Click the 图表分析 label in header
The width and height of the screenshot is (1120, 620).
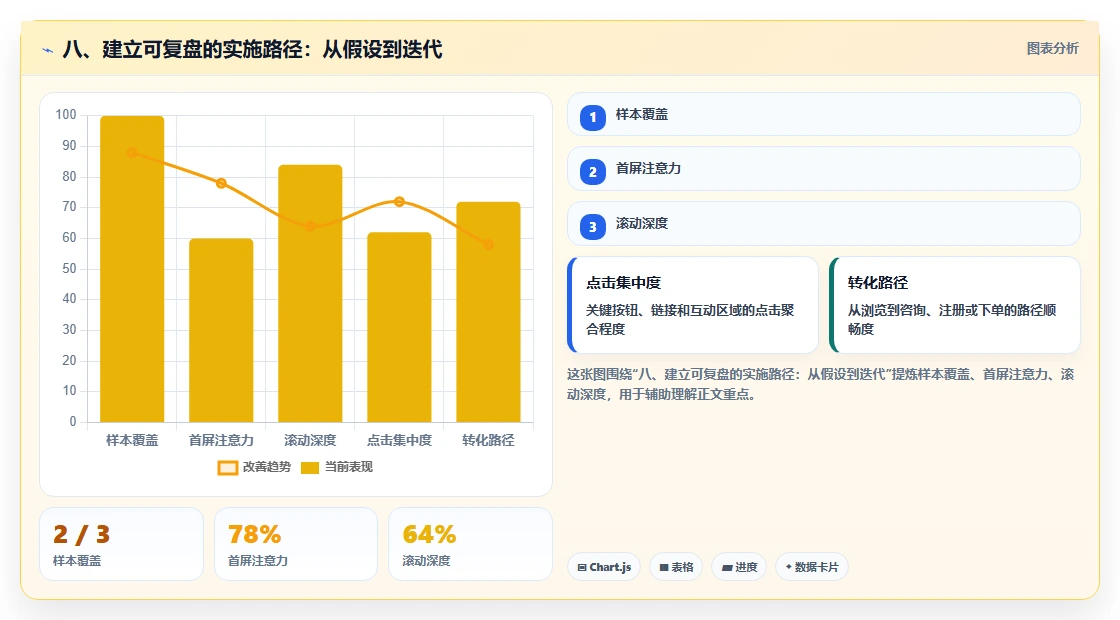pyautogui.click(x=1052, y=49)
